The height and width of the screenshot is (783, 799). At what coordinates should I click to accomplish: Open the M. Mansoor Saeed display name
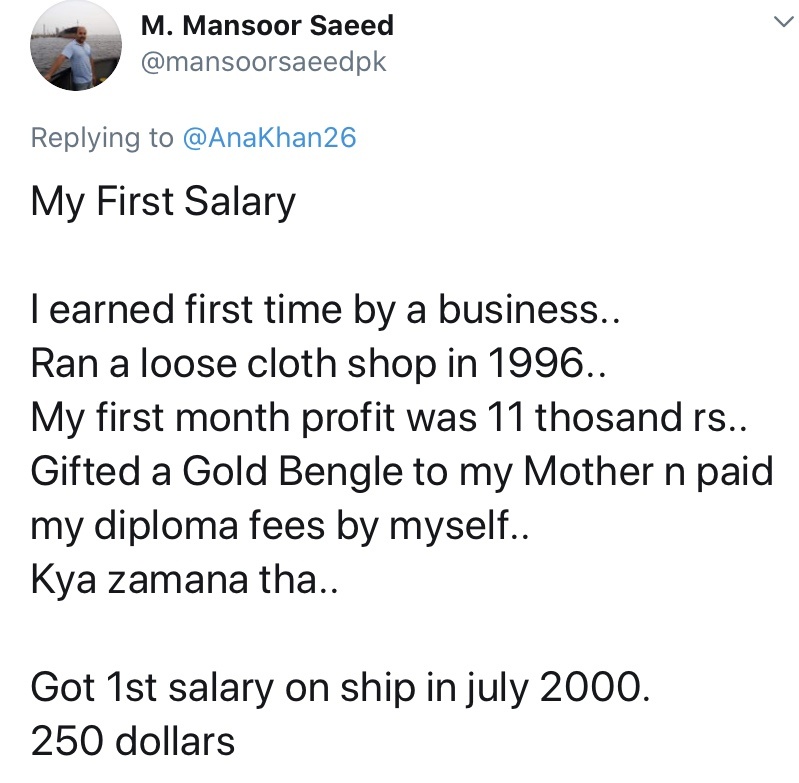[x=268, y=25]
